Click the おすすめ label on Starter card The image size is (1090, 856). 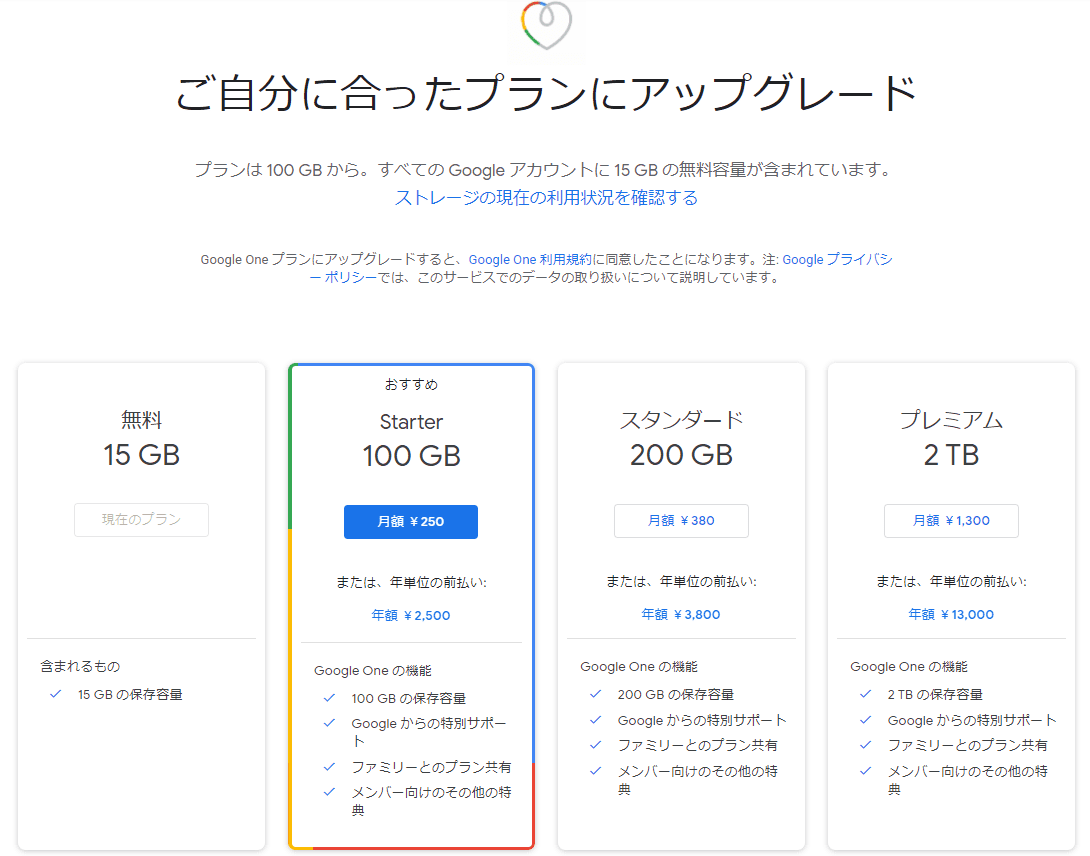(411, 385)
